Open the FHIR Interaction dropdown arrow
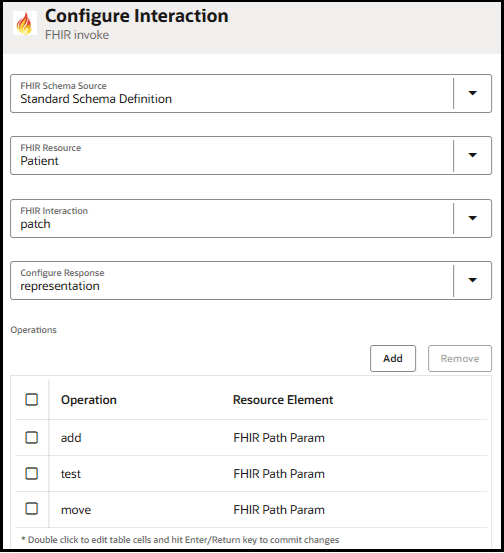Screen dimensions: 504x553 tap(472, 218)
